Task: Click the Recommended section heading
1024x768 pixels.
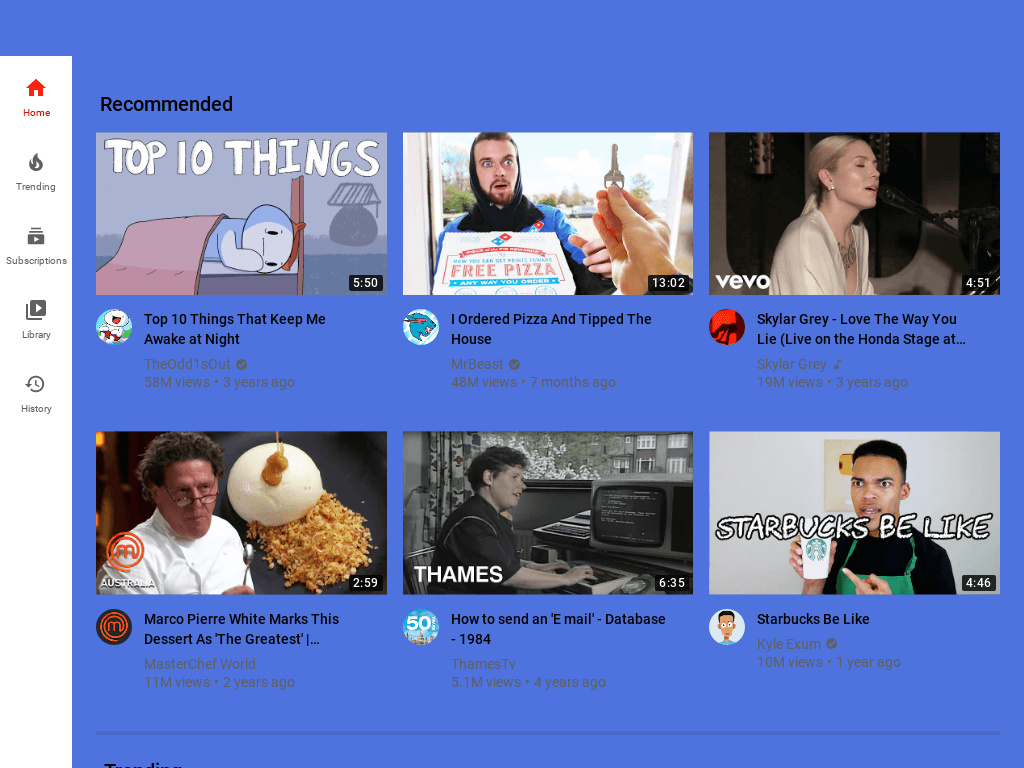Action: coord(167,104)
